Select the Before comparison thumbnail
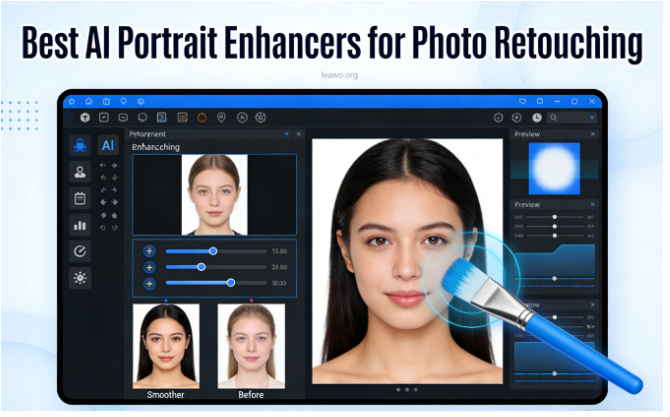The height and width of the screenshot is (417, 670). pyautogui.click(x=251, y=345)
